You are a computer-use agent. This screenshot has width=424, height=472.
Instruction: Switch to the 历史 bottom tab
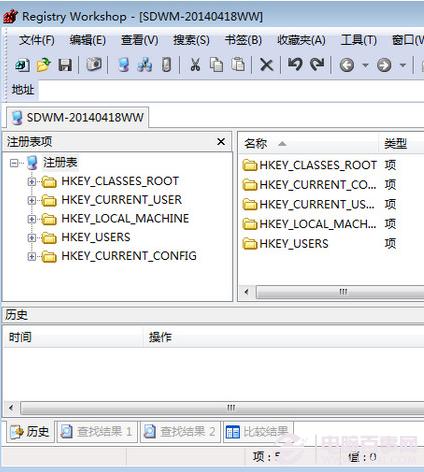(30, 432)
